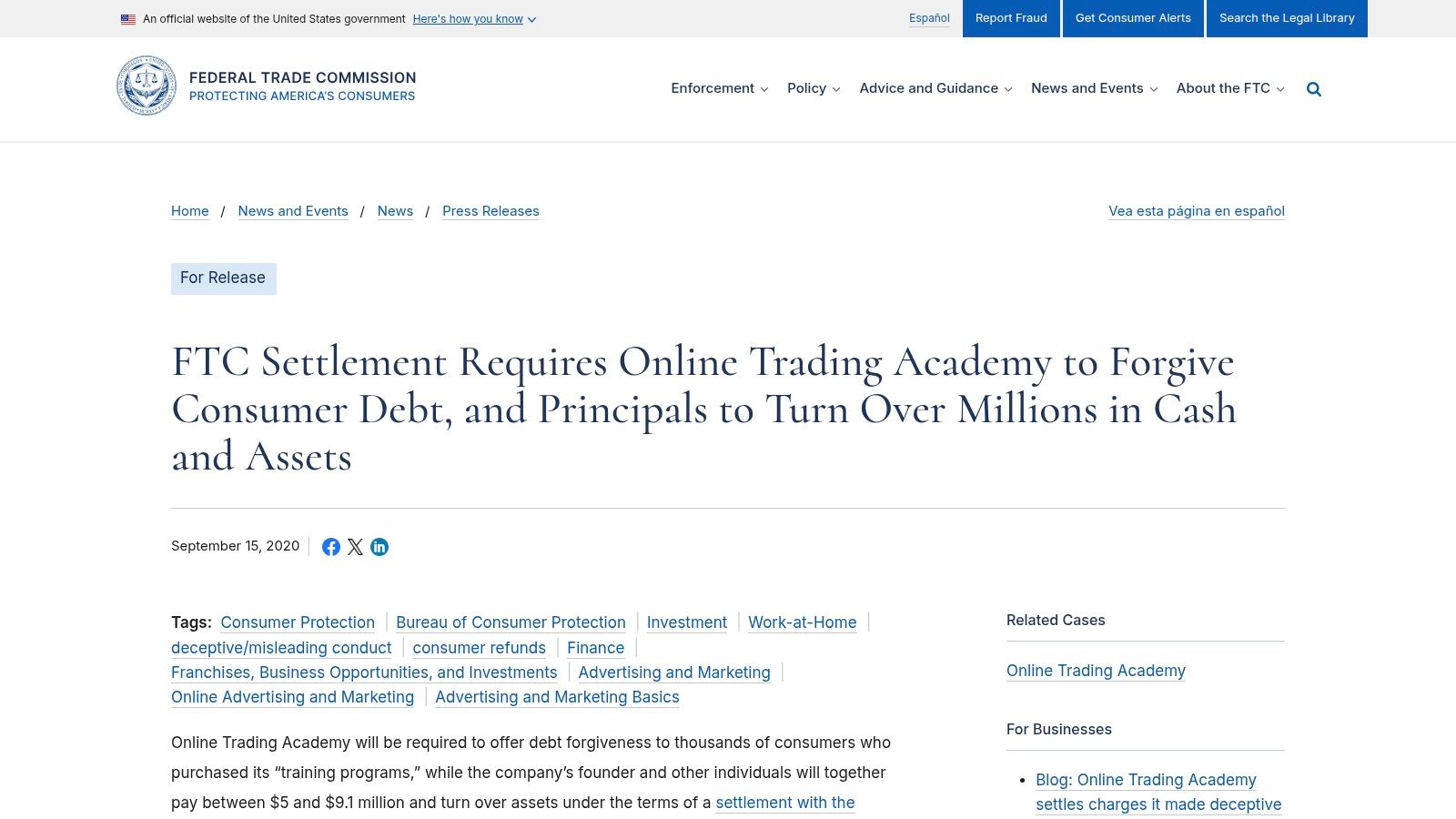Open Online Trading Academy related case

(x=1096, y=671)
